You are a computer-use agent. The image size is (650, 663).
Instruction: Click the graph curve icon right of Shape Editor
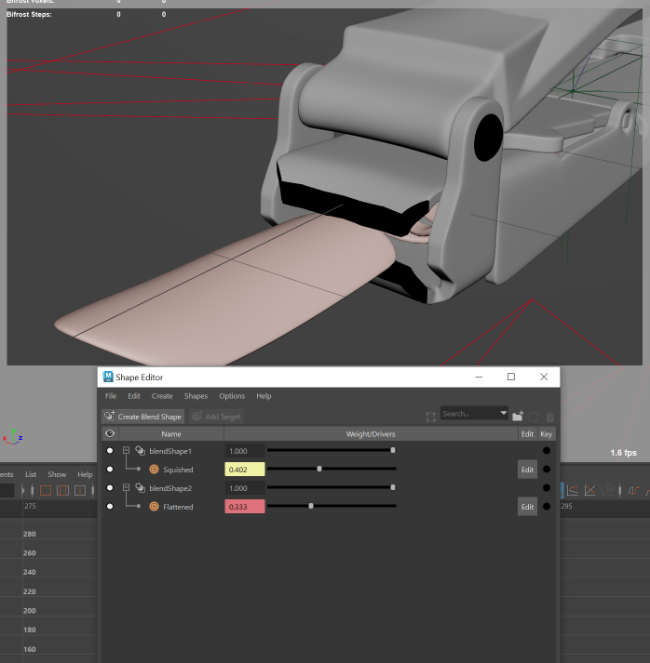click(573, 490)
